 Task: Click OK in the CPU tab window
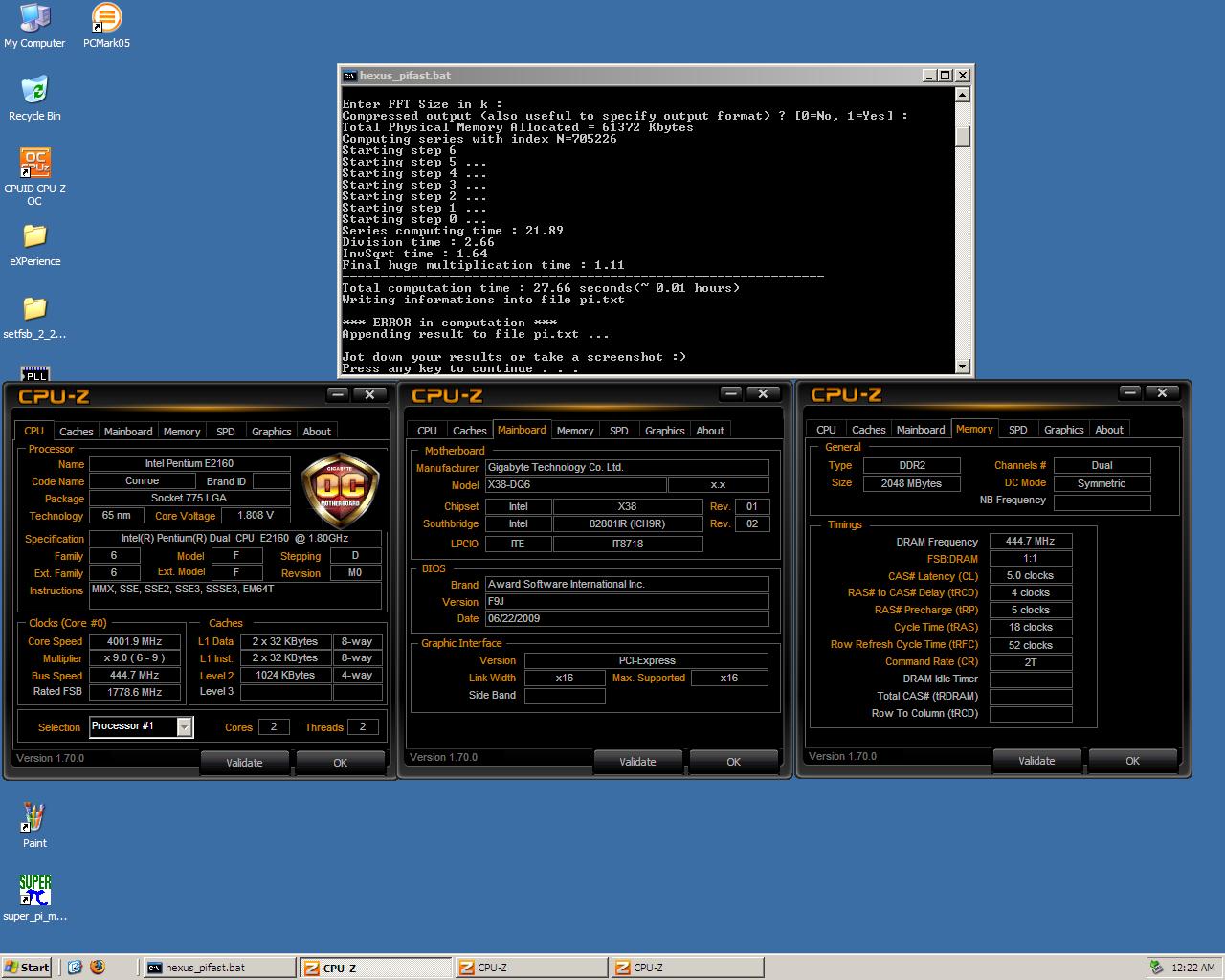click(x=340, y=763)
